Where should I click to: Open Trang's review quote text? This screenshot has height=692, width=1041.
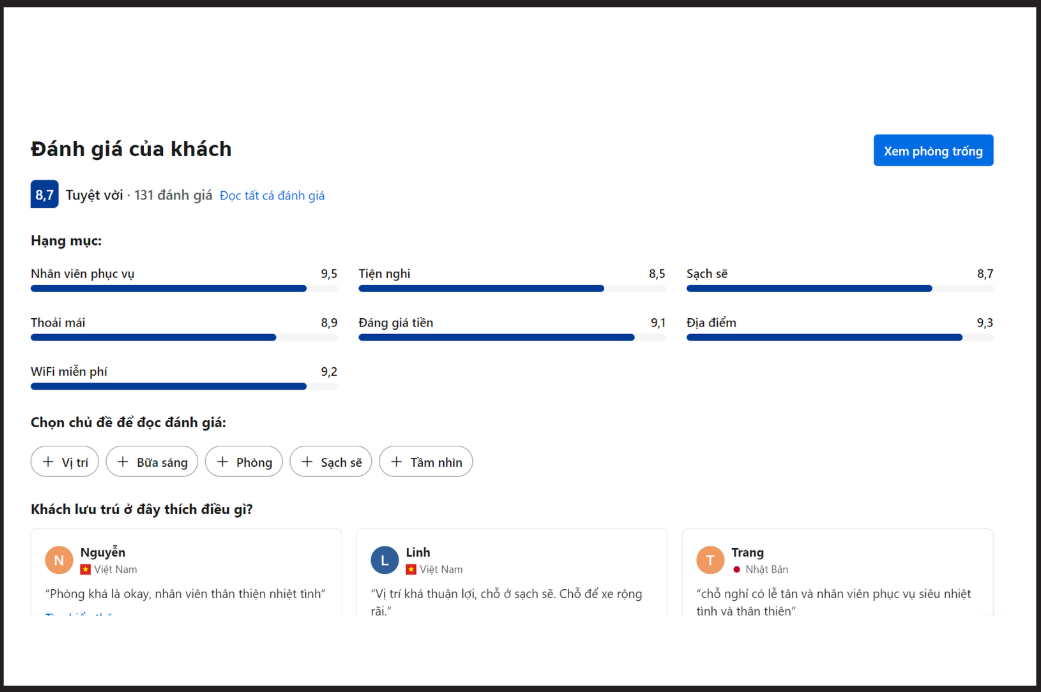(x=833, y=601)
